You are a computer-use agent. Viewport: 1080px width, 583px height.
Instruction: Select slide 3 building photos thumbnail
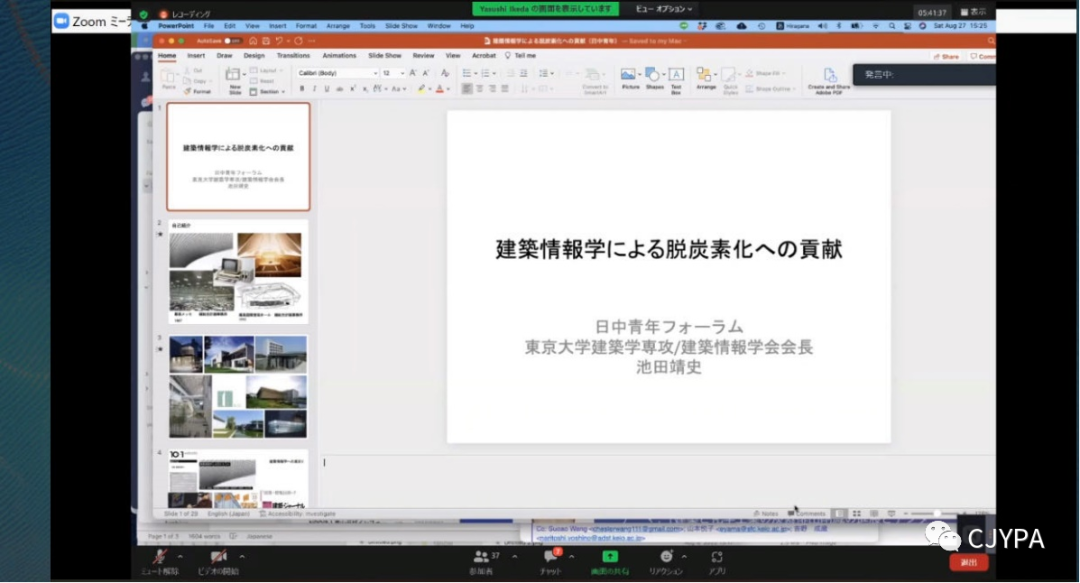pyautogui.click(x=238, y=387)
